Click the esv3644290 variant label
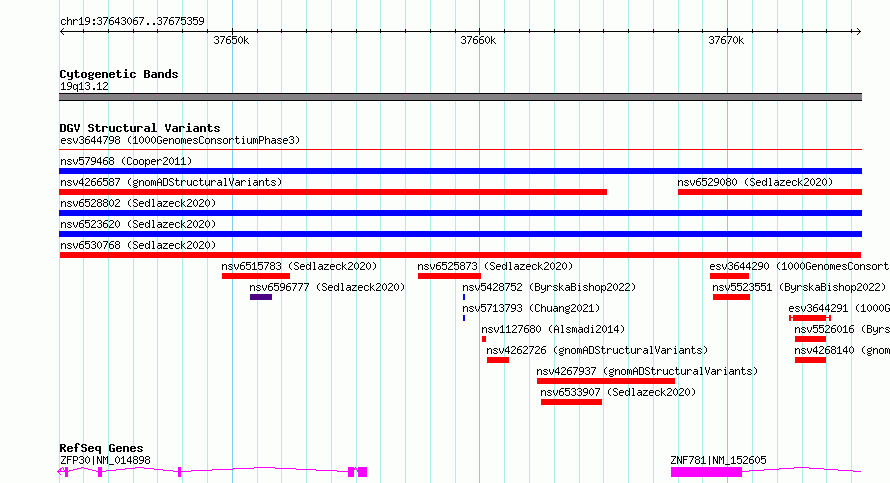This screenshot has height=483, width=890. tap(799, 266)
